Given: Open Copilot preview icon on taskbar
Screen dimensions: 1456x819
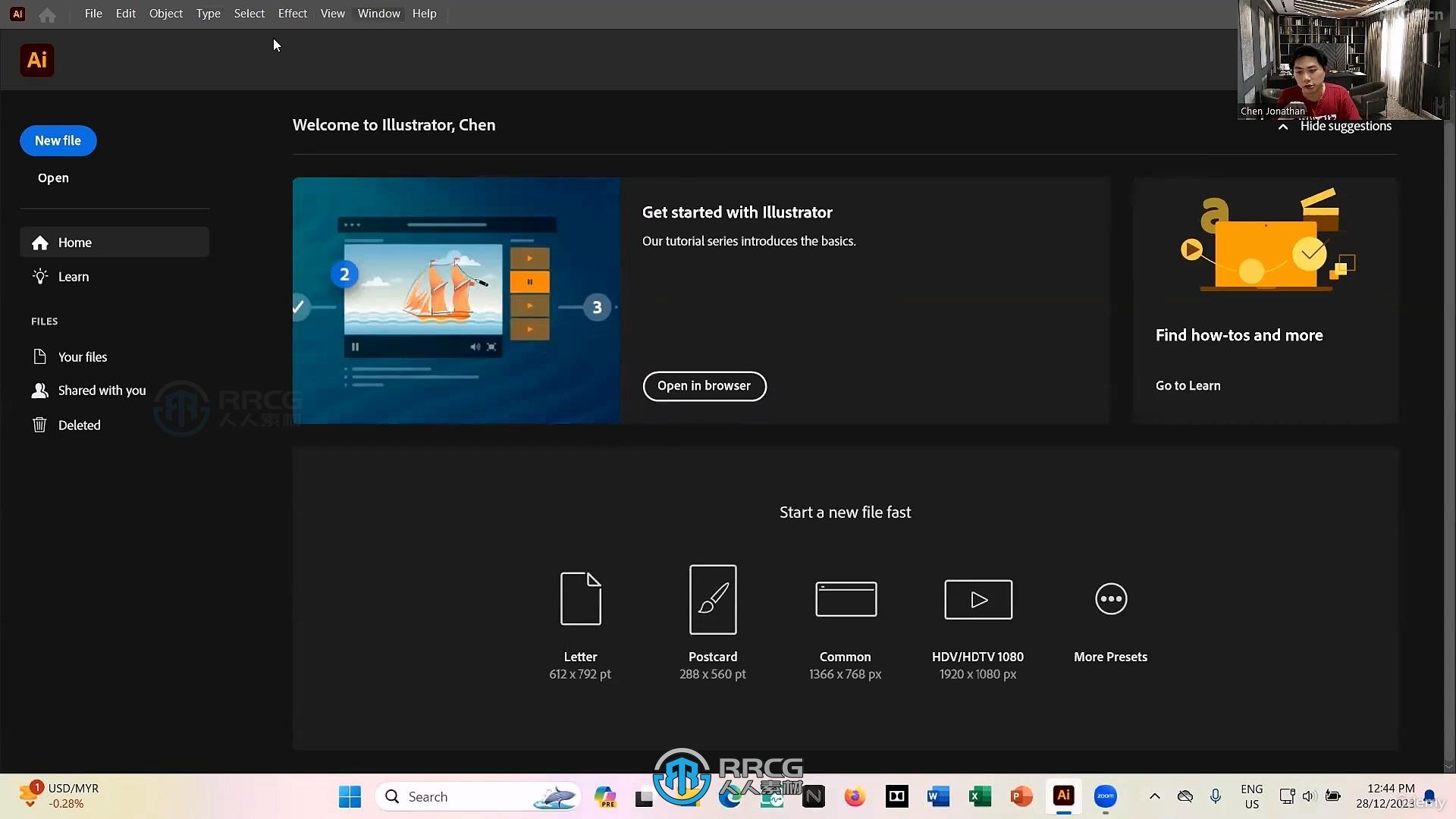Looking at the screenshot, I should pos(605,797).
